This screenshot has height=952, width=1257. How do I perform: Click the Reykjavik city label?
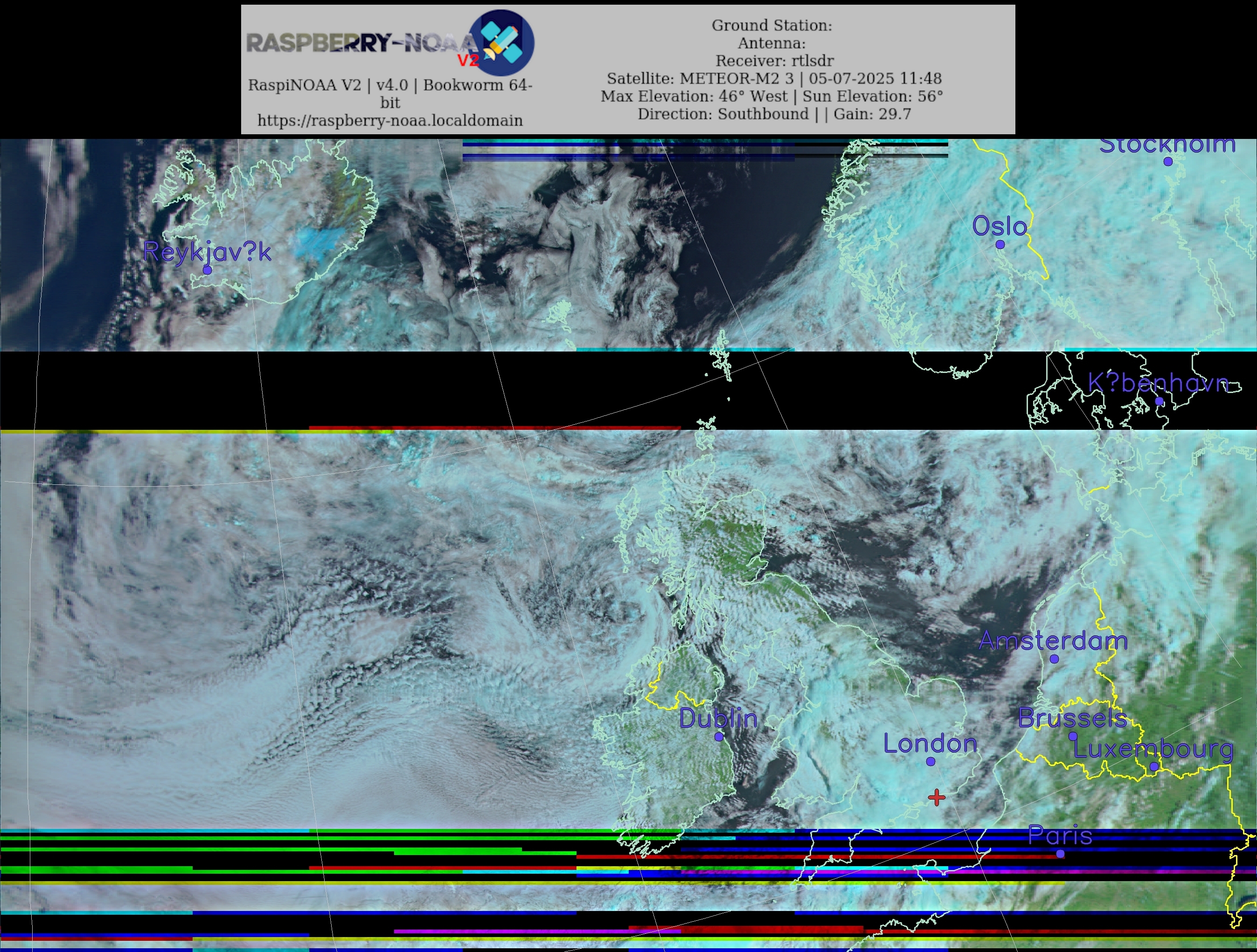(208, 252)
